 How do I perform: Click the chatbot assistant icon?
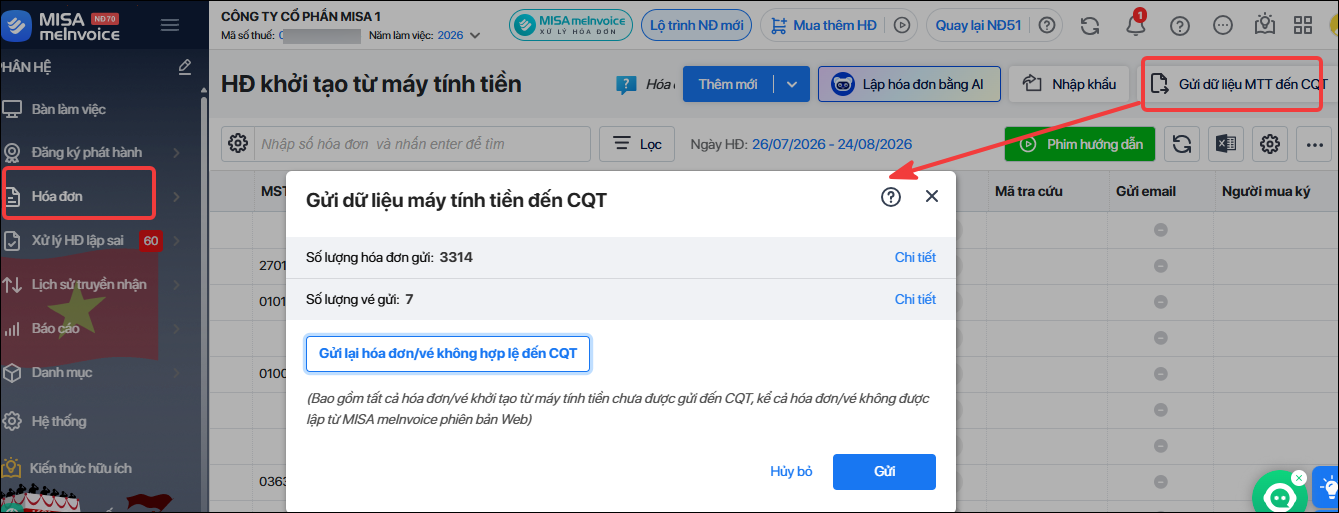[x=1280, y=495]
